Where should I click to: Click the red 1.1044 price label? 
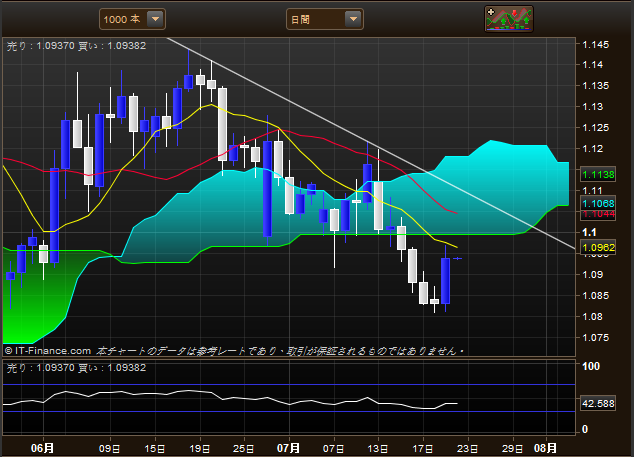point(598,214)
